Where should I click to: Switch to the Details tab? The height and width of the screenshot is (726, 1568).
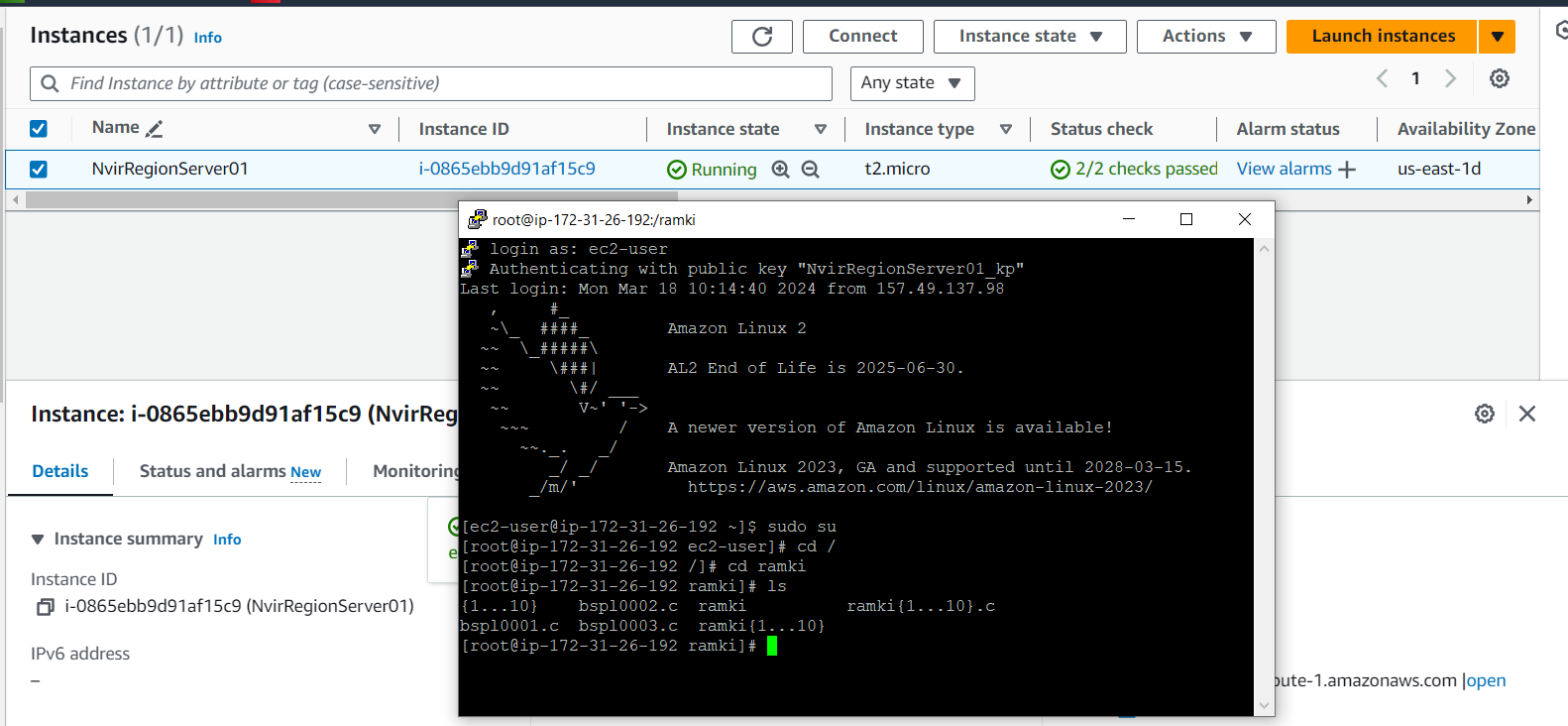[x=60, y=471]
